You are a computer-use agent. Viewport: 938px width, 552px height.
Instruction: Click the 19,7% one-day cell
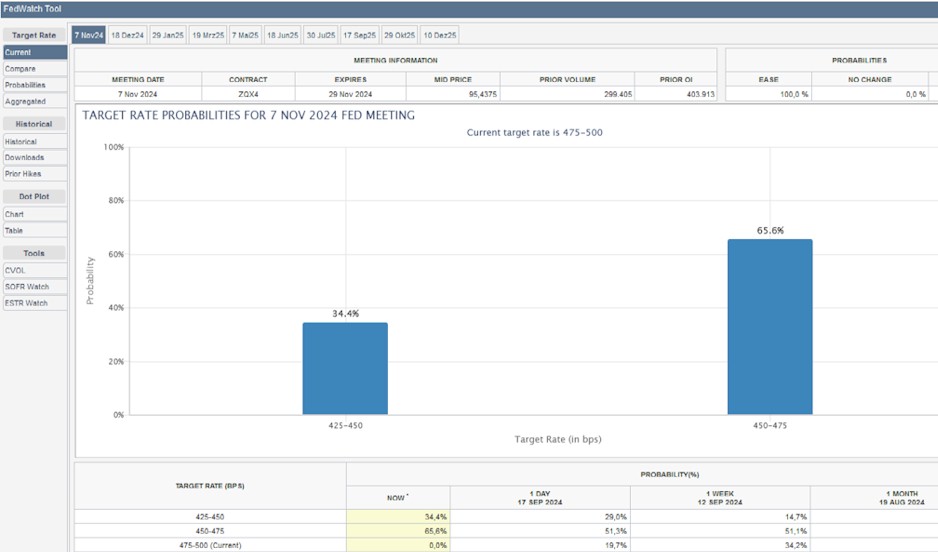click(x=540, y=545)
